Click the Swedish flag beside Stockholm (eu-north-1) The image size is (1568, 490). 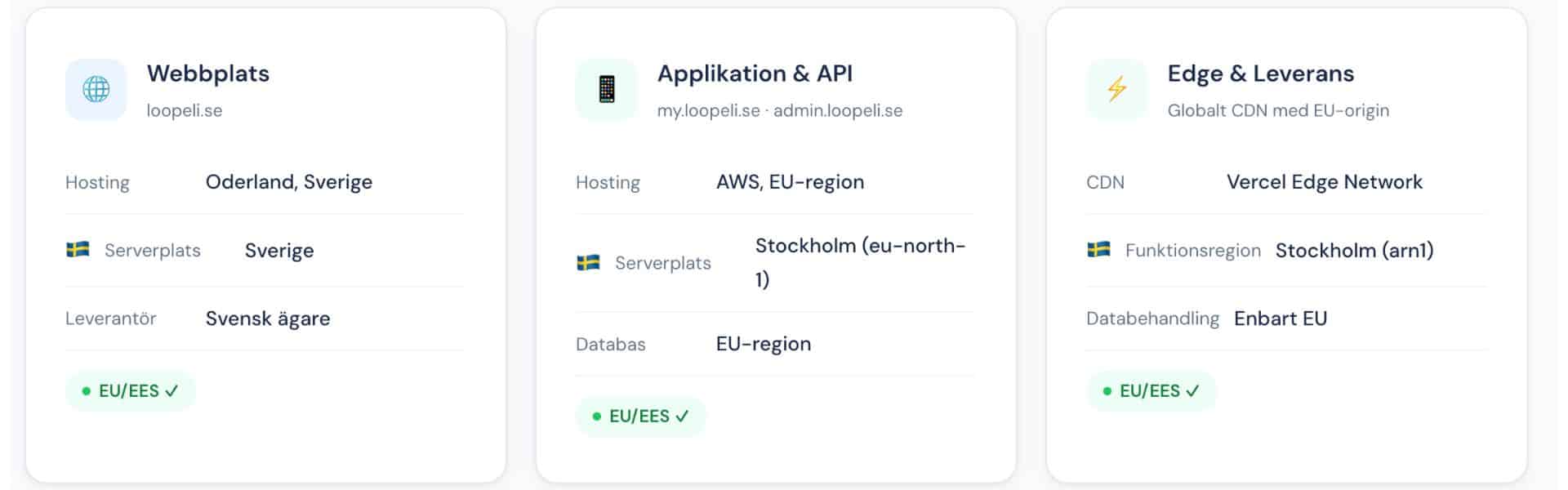tap(589, 262)
